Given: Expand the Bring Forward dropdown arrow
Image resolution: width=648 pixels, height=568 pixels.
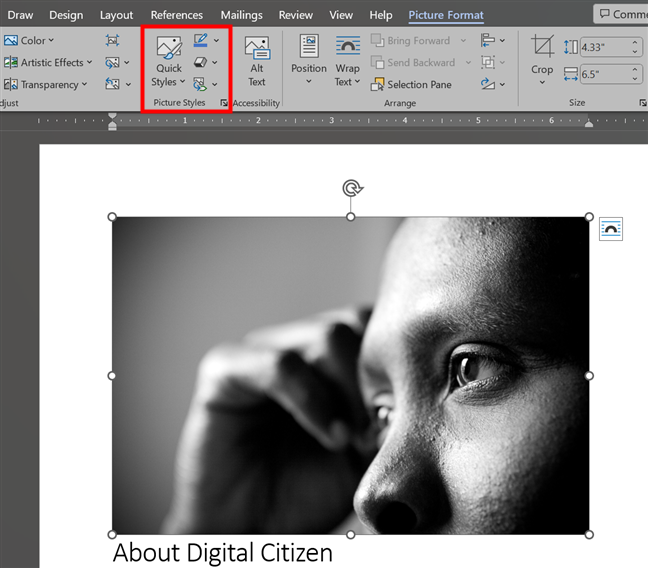Looking at the screenshot, I should click(463, 41).
